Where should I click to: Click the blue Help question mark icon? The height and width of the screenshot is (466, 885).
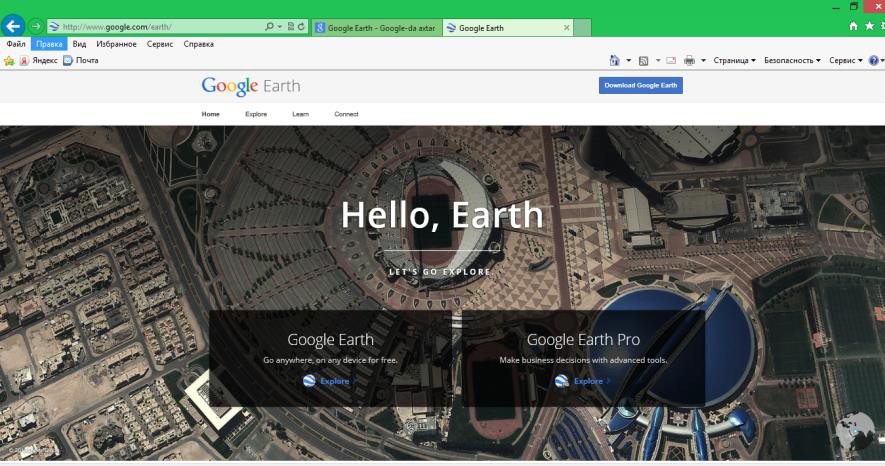pos(874,60)
